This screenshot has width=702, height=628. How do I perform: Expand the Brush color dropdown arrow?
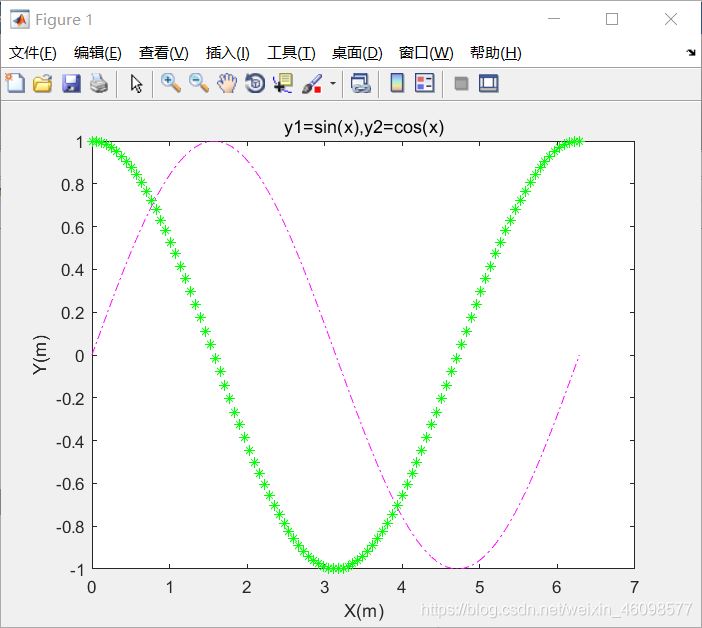click(333, 83)
